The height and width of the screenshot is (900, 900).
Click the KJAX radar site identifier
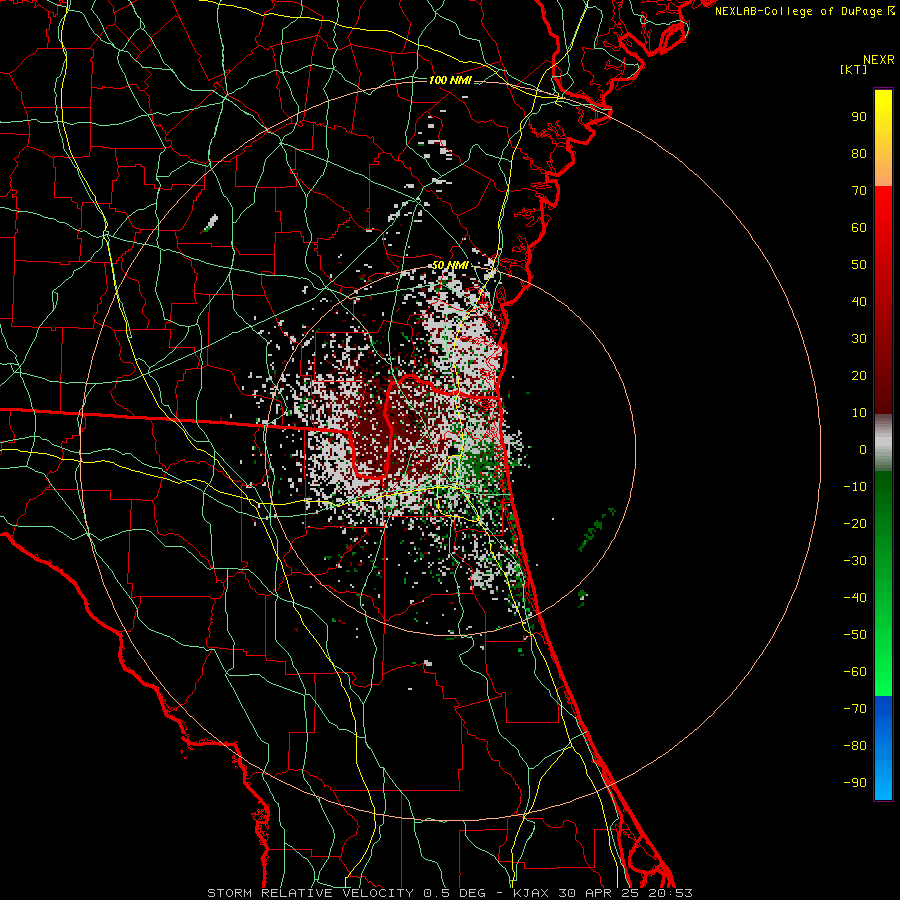[x=531, y=893]
